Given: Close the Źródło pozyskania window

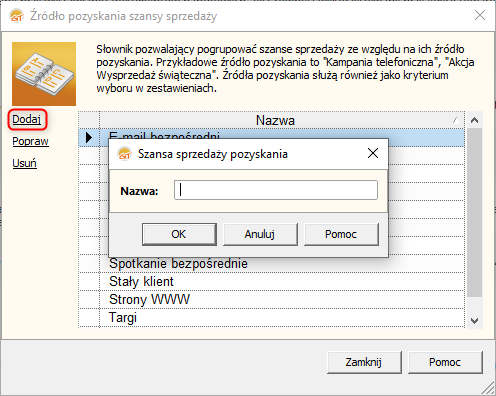Looking at the screenshot, I should pyautogui.click(x=480, y=15).
